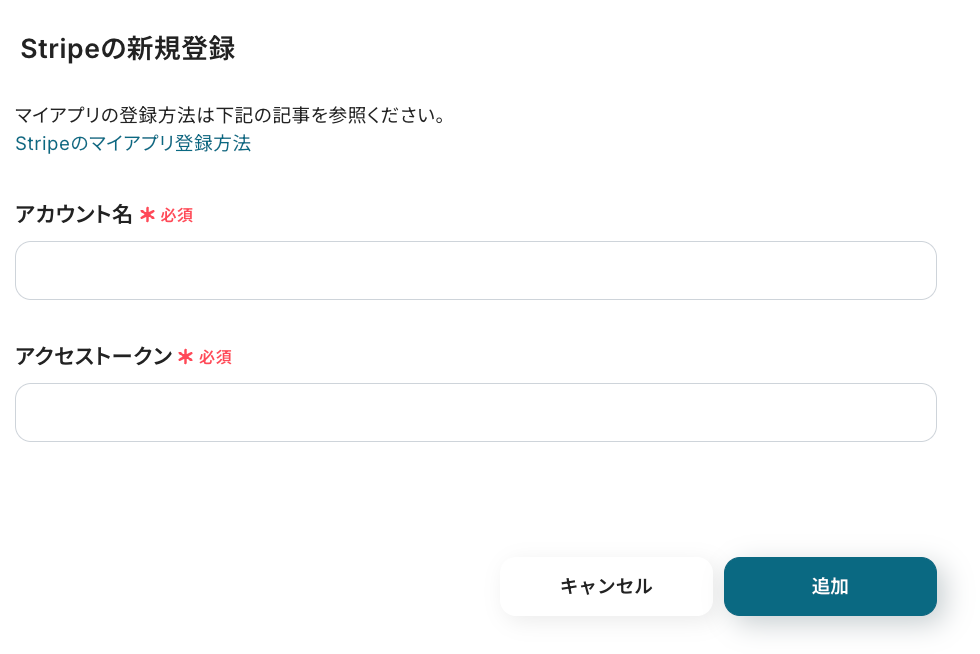
Task: Select the アカウント名 field label
Action: point(74,214)
